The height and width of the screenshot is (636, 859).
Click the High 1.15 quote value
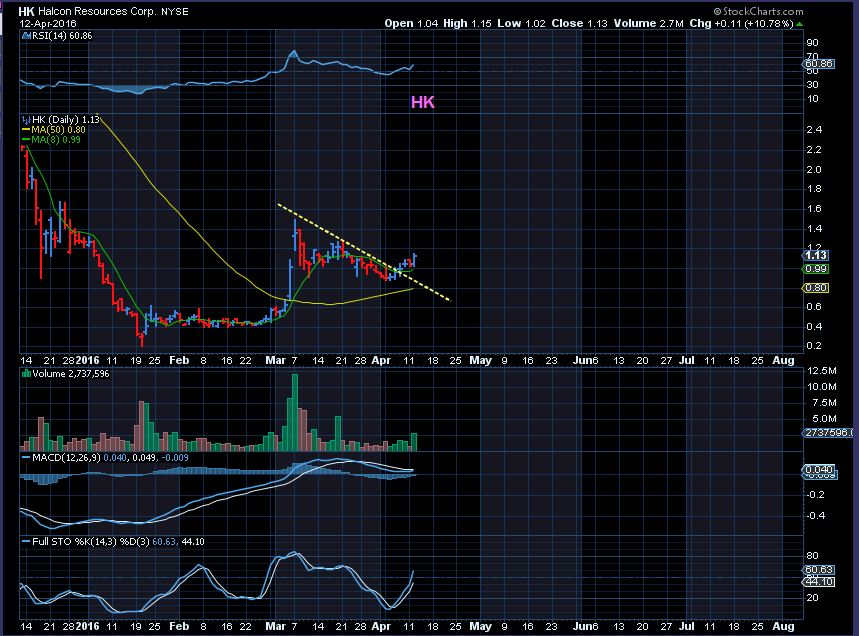[467, 24]
